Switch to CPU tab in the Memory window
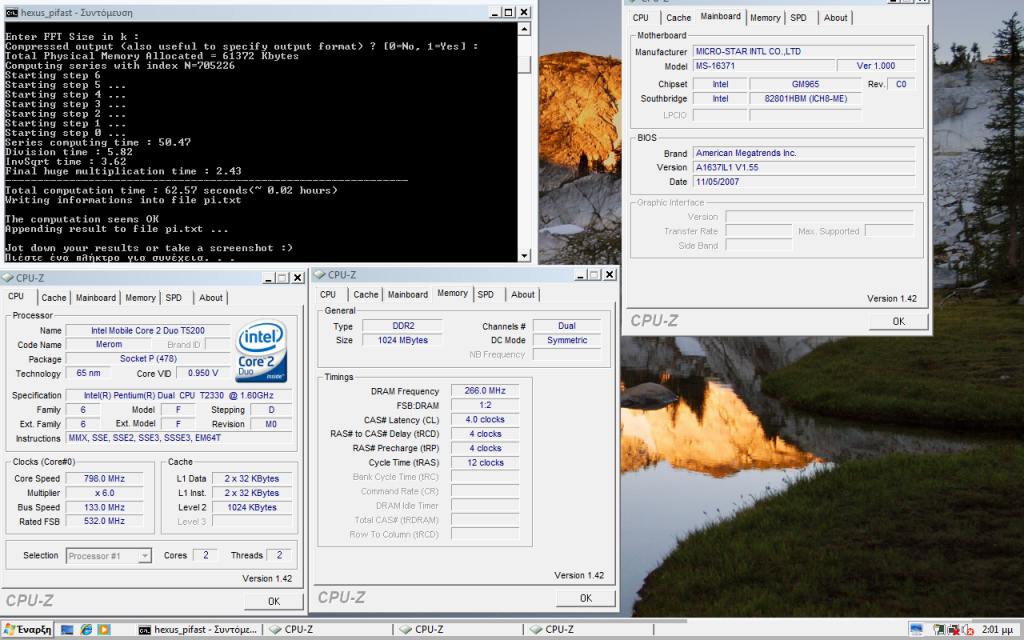 tap(328, 295)
